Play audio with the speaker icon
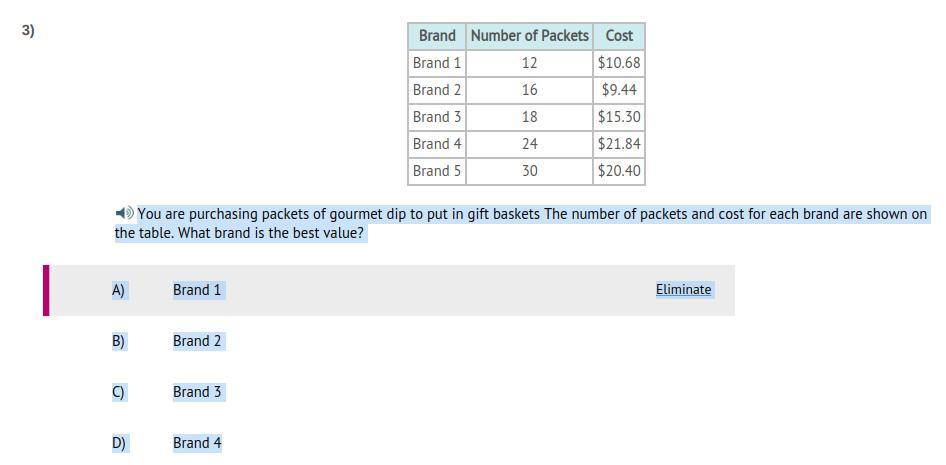The width and height of the screenshot is (946, 465). (124, 213)
